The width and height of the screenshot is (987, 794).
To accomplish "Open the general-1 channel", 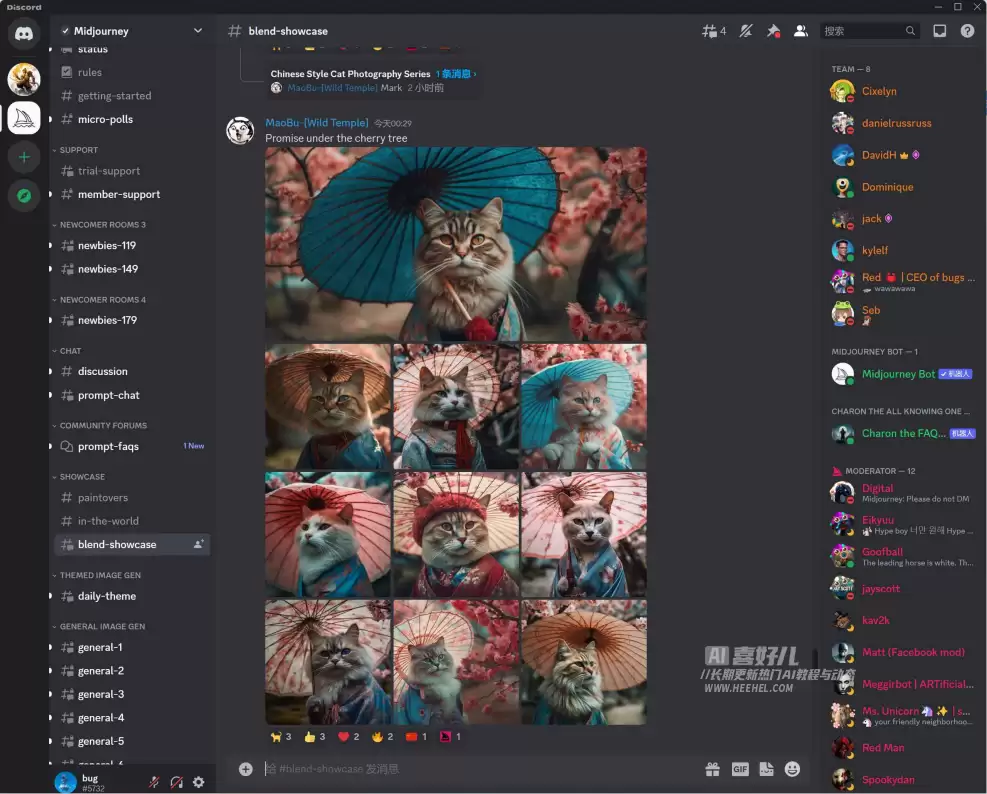I will pos(132,647).
